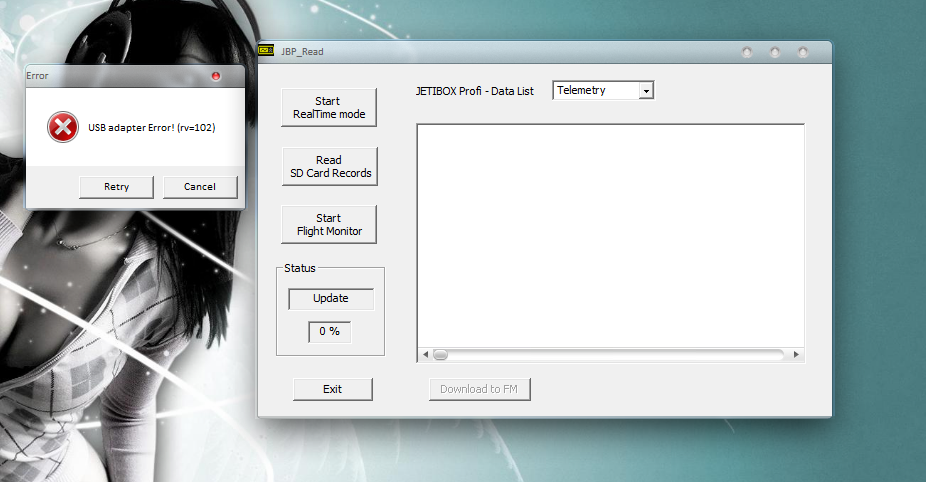Click the Update status field
The width and height of the screenshot is (926, 482).
click(331, 299)
